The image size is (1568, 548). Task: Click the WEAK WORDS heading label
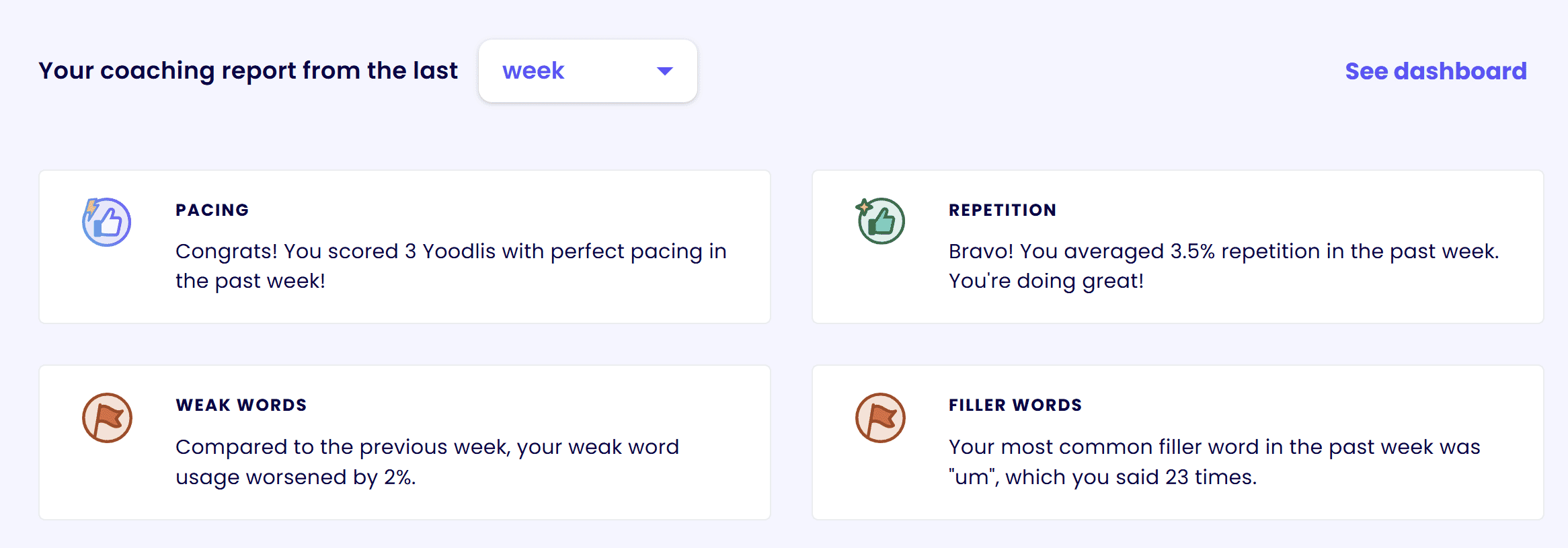coord(241,405)
